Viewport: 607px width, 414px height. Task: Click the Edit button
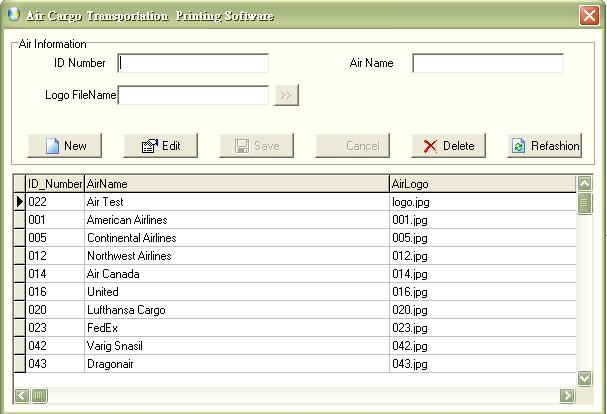pos(161,146)
